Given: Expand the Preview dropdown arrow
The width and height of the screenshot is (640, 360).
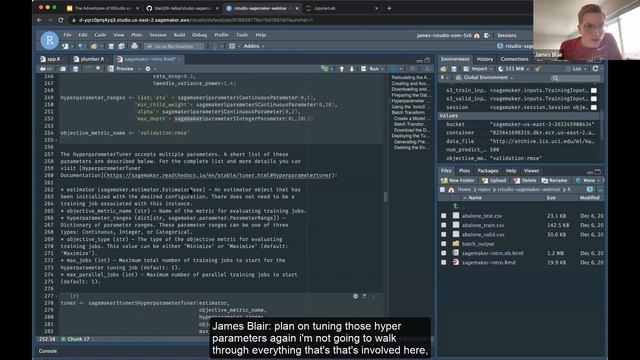Looking at the screenshot, I should coord(139,69).
